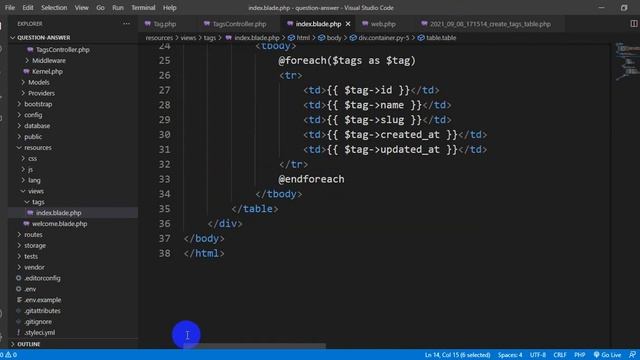Collapse the tags folder
This screenshot has height=360, width=640.
[x=38, y=202]
